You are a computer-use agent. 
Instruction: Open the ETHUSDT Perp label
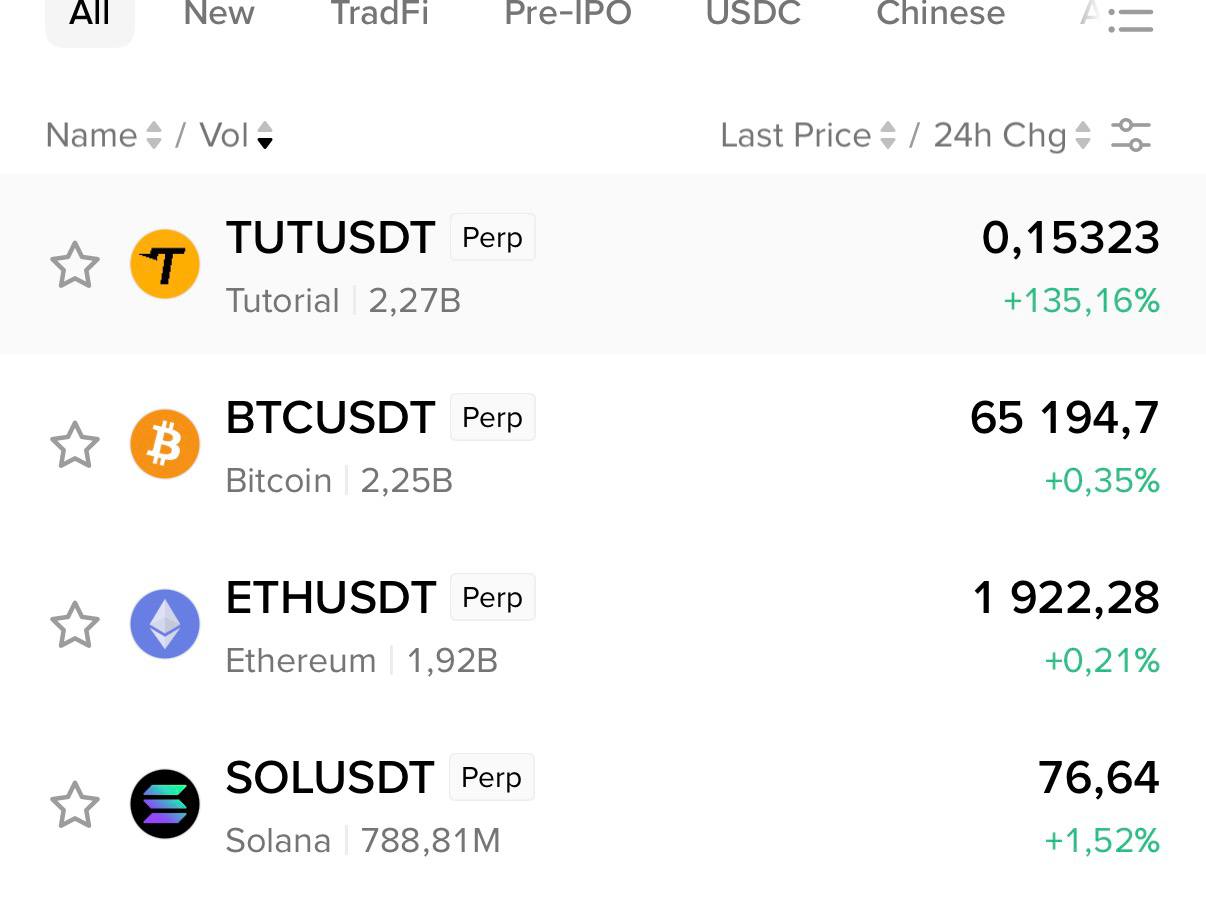point(492,597)
